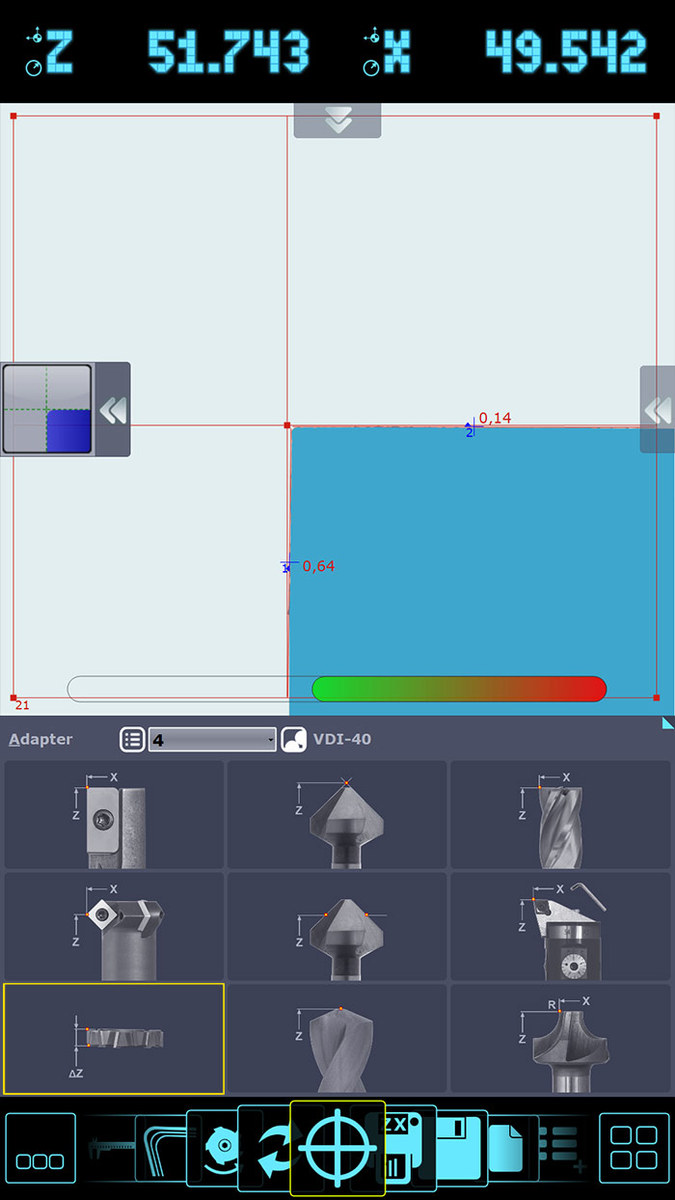Open the four-squares grid menu button
This screenshot has height=1200, width=675.
pos(634,1148)
